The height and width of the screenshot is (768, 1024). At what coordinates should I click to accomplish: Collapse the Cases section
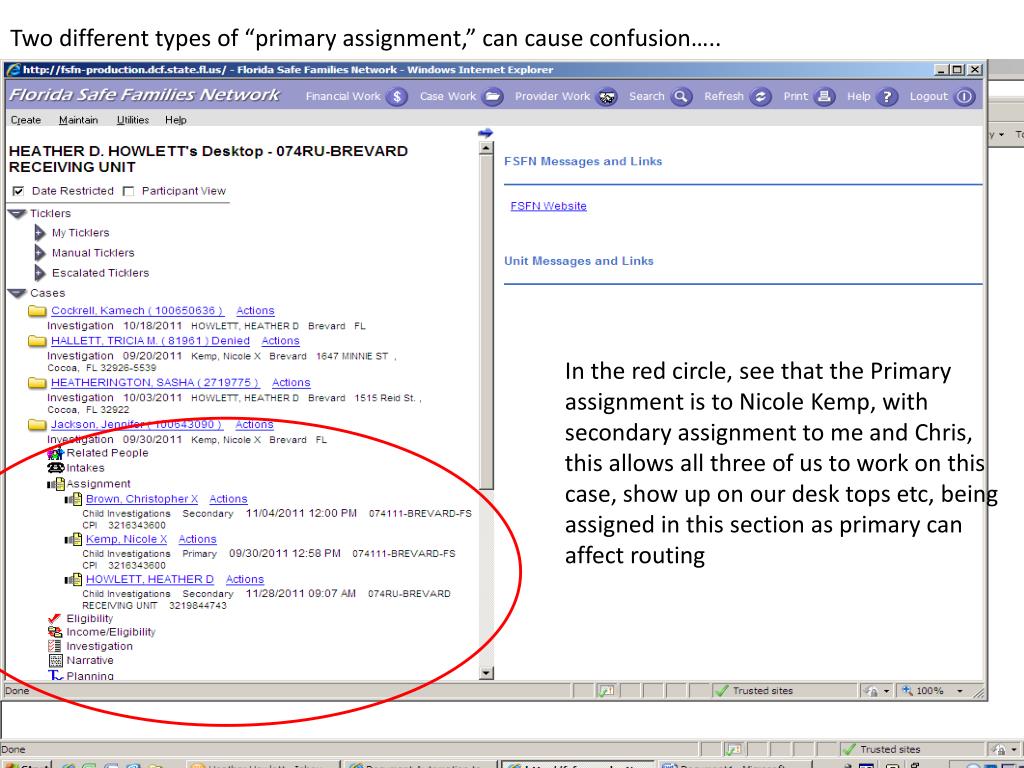[17, 293]
